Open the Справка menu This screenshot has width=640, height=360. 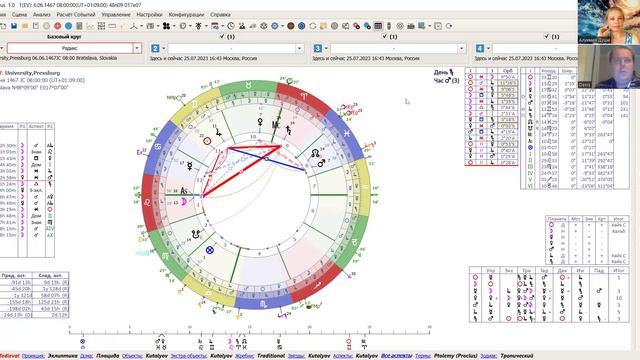point(220,15)
